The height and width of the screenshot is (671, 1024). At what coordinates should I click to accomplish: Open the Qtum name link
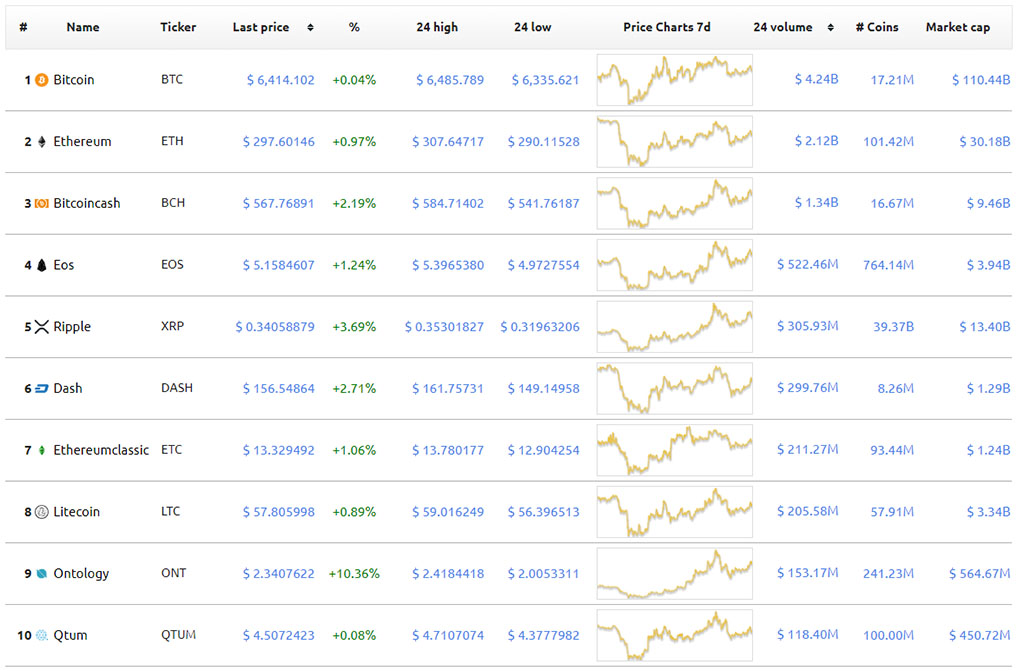(70, 635)
